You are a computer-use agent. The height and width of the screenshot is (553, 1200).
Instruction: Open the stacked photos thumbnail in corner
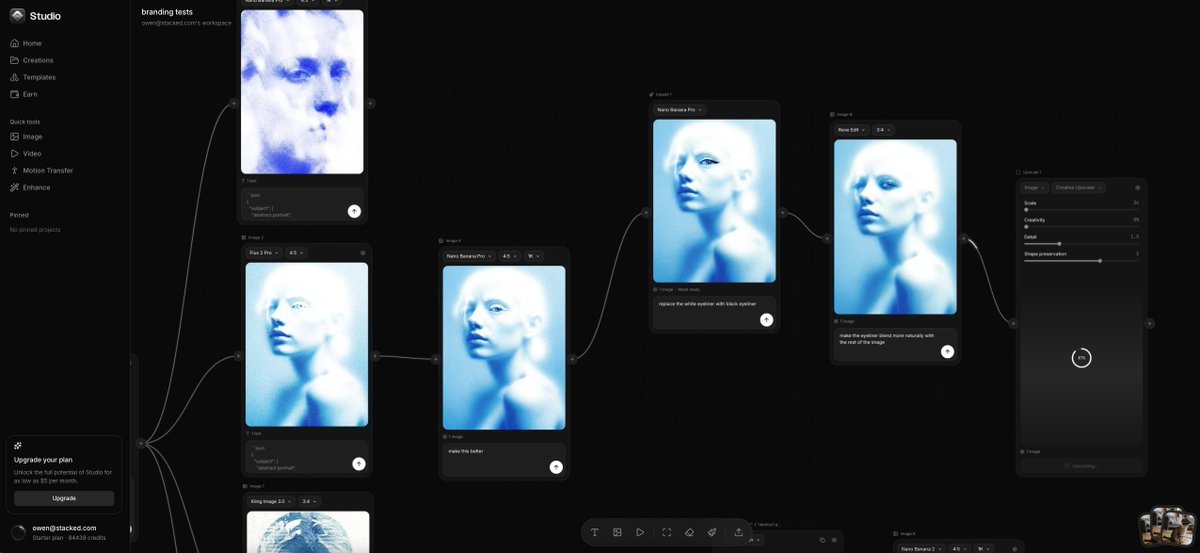tap(1167, 528)
